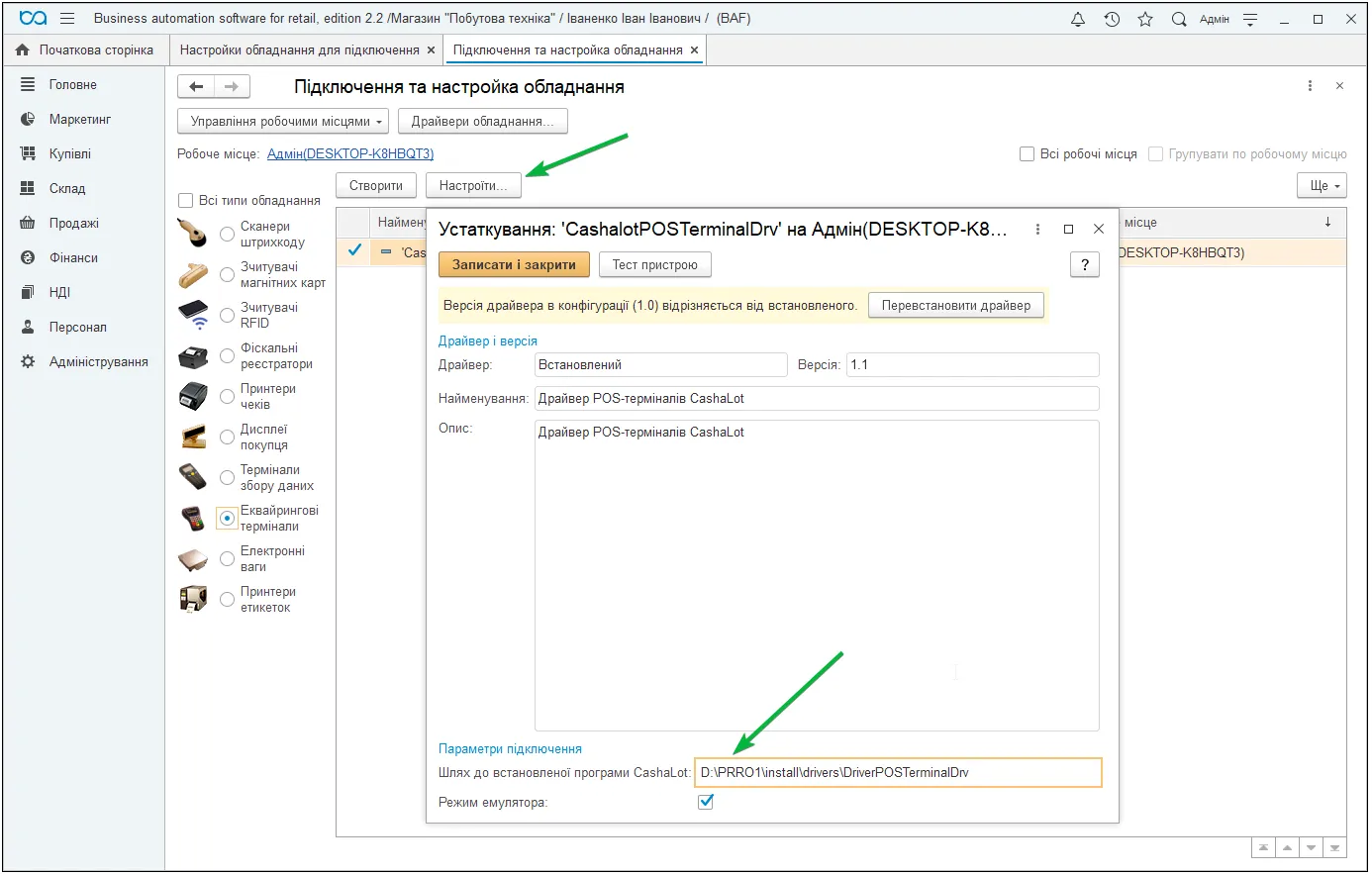Screen dimensions: 1372x876
Task: Click the fiscal registrar device icon
Action: tap(193, 355)
